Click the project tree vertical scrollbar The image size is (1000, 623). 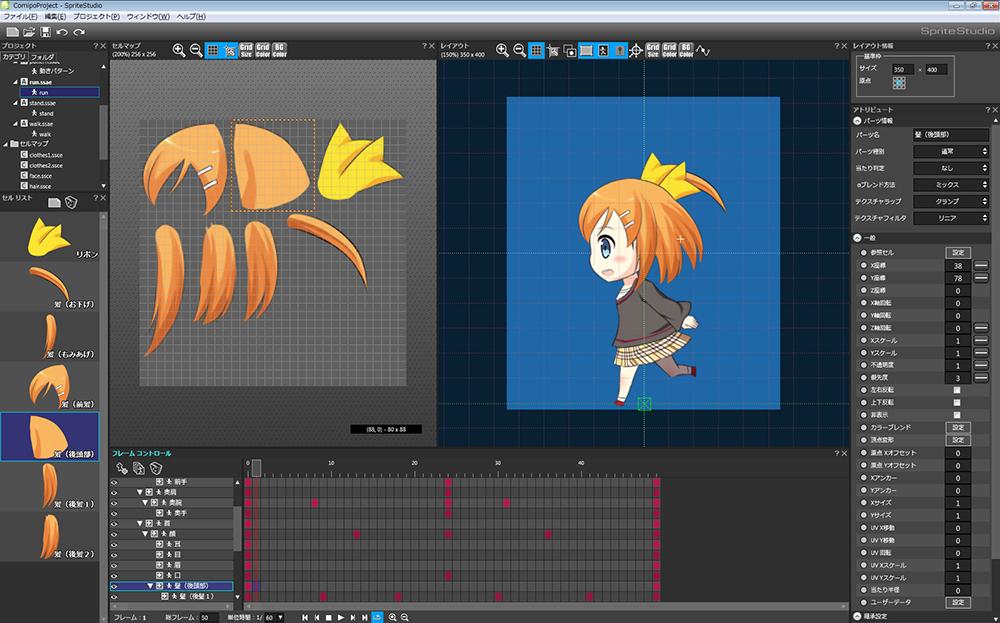point(103,131)
